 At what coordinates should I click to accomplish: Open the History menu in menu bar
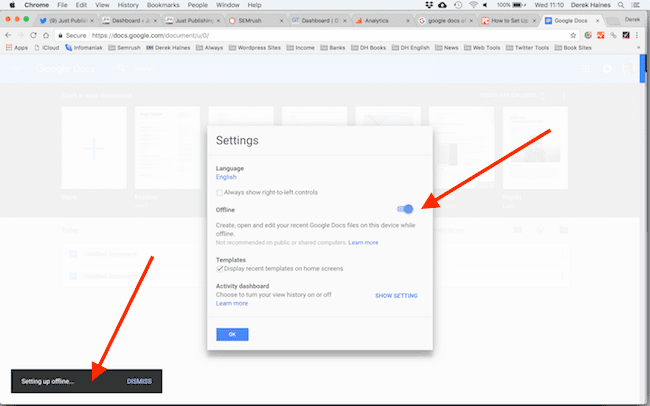128,5
